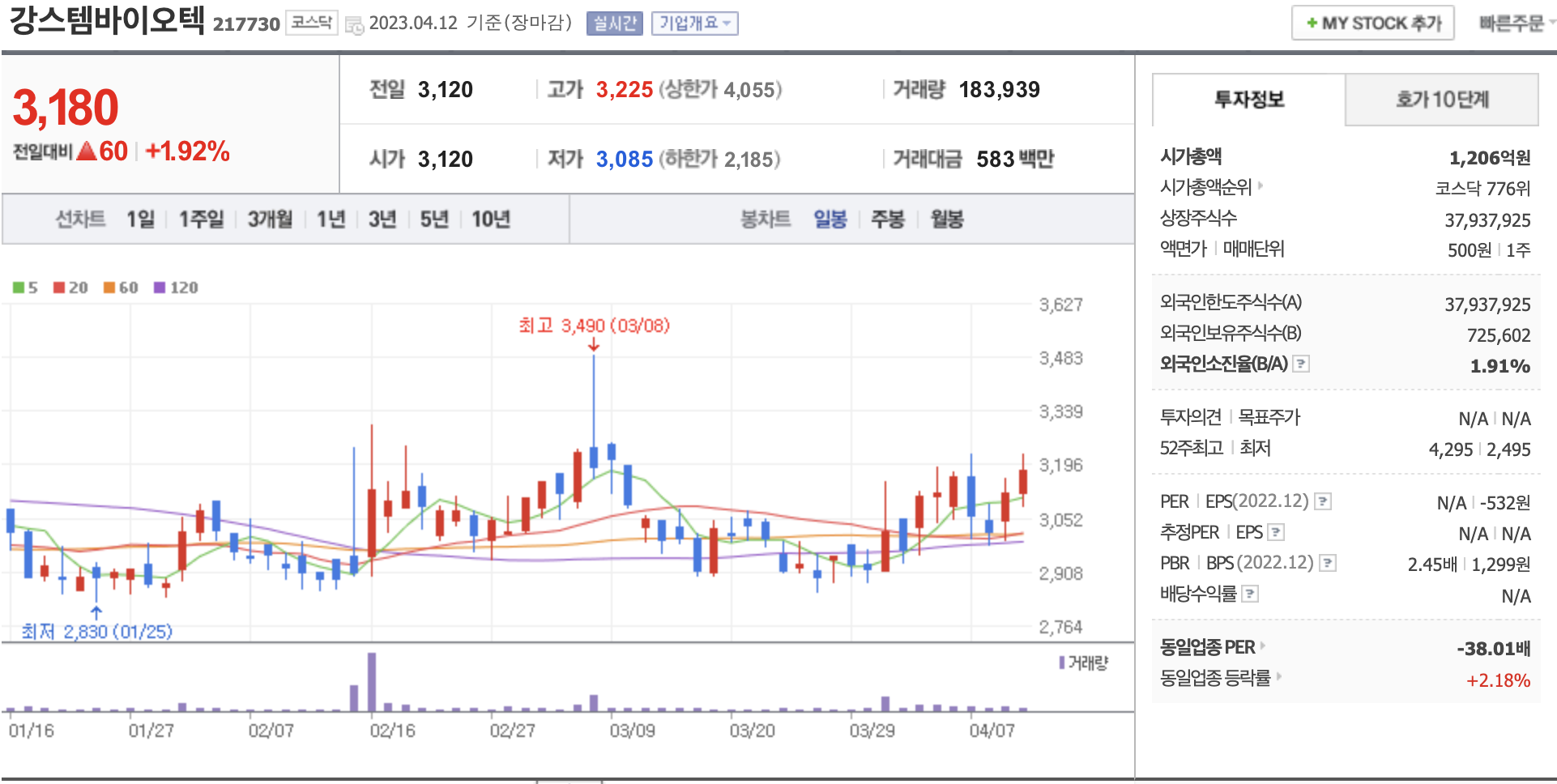Toggle the 실시간 real-time button
The height and width of the screenshot is (784, 1557).
(614, 23)
